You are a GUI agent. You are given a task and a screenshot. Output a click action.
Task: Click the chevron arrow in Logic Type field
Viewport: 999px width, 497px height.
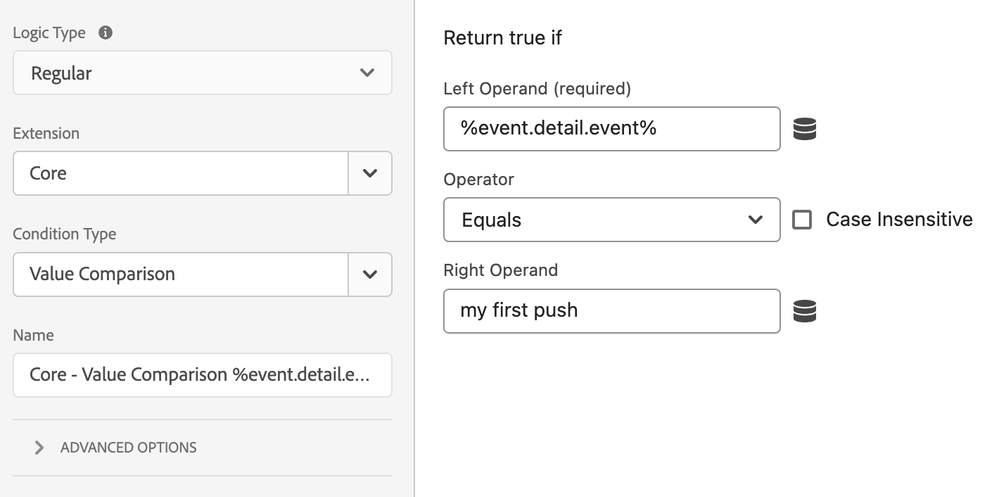(x=367, y=73)
